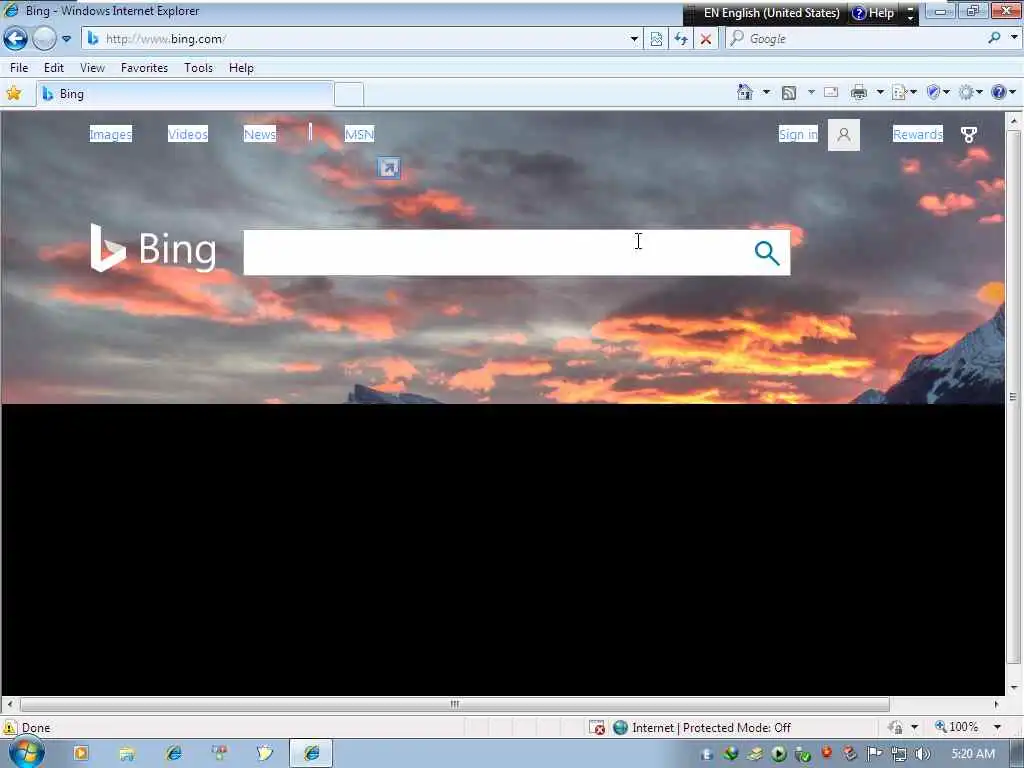Click the toolbar search magnifier icon
The image size is (1024, 768).
[994, 39]
